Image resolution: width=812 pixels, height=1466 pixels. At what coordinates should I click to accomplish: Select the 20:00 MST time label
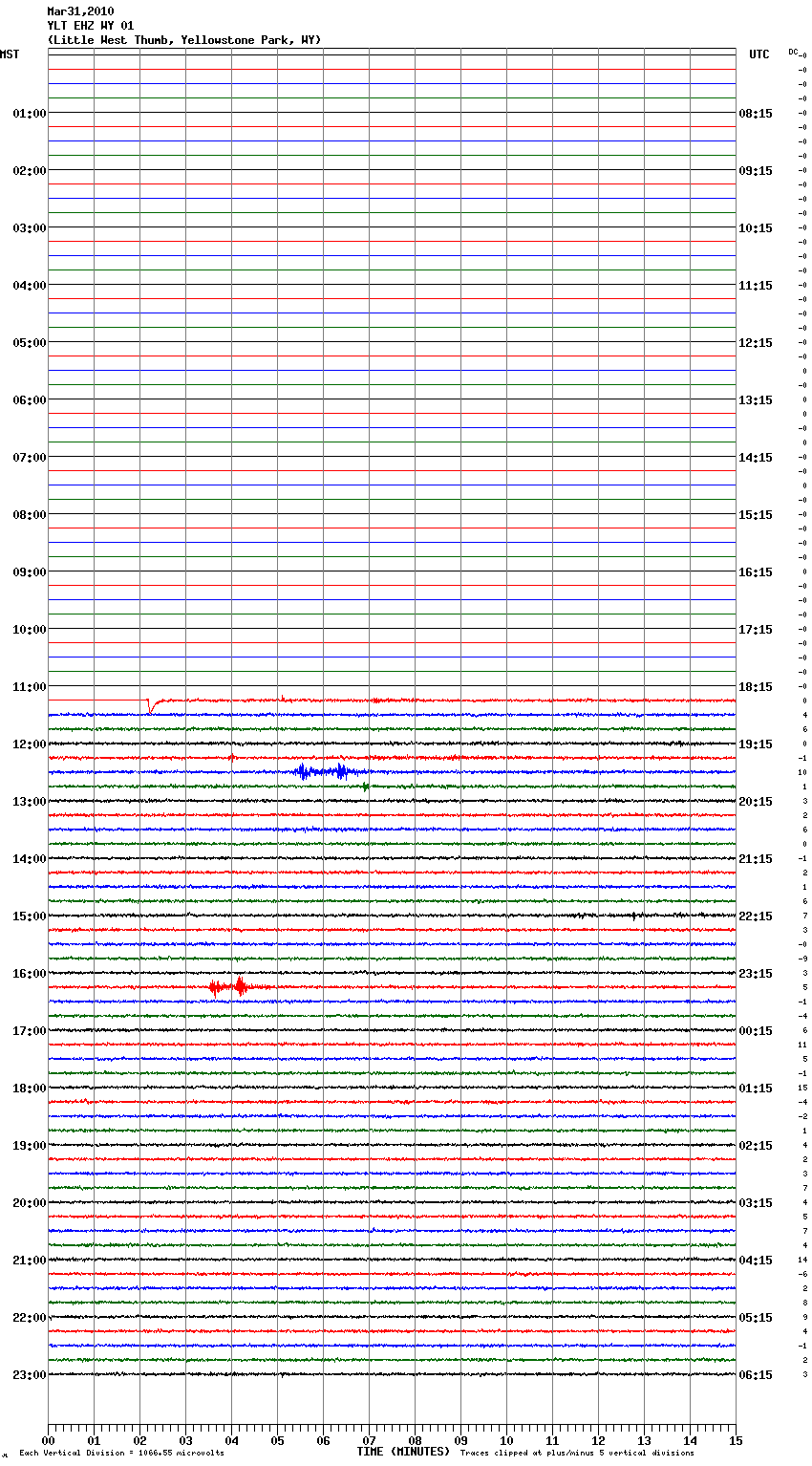(x=30, y=1203)
